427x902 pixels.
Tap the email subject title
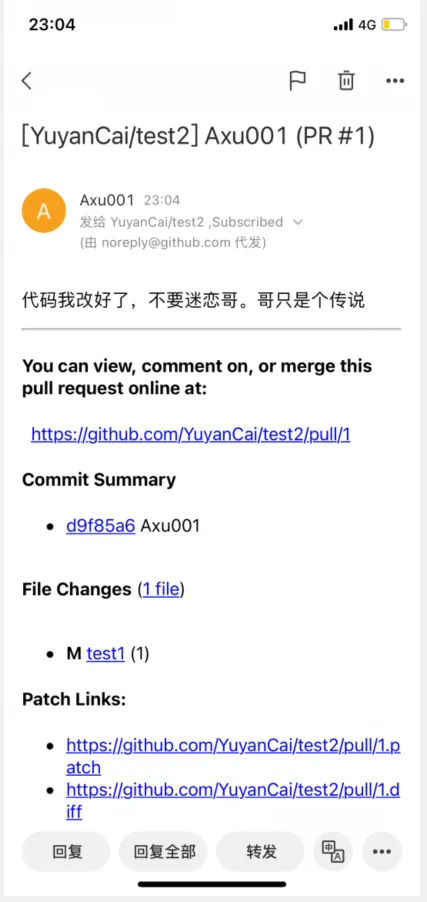(198, 137)
